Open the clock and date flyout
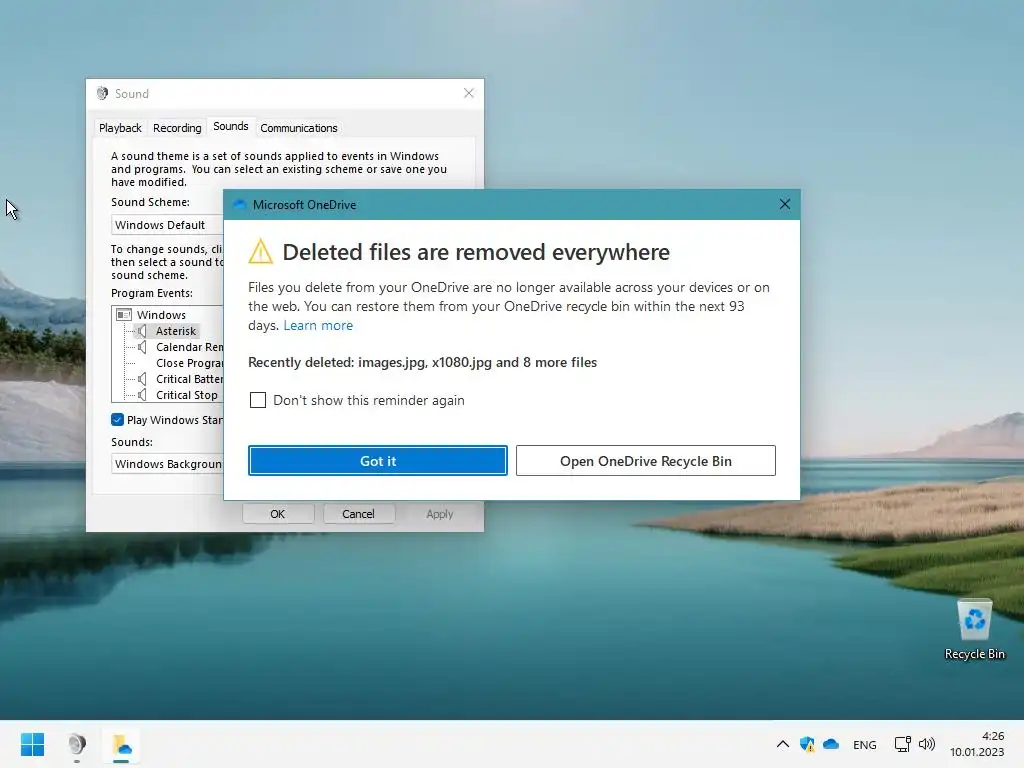The height and width of the screenshot is (768, 1024). pos(977,744)
